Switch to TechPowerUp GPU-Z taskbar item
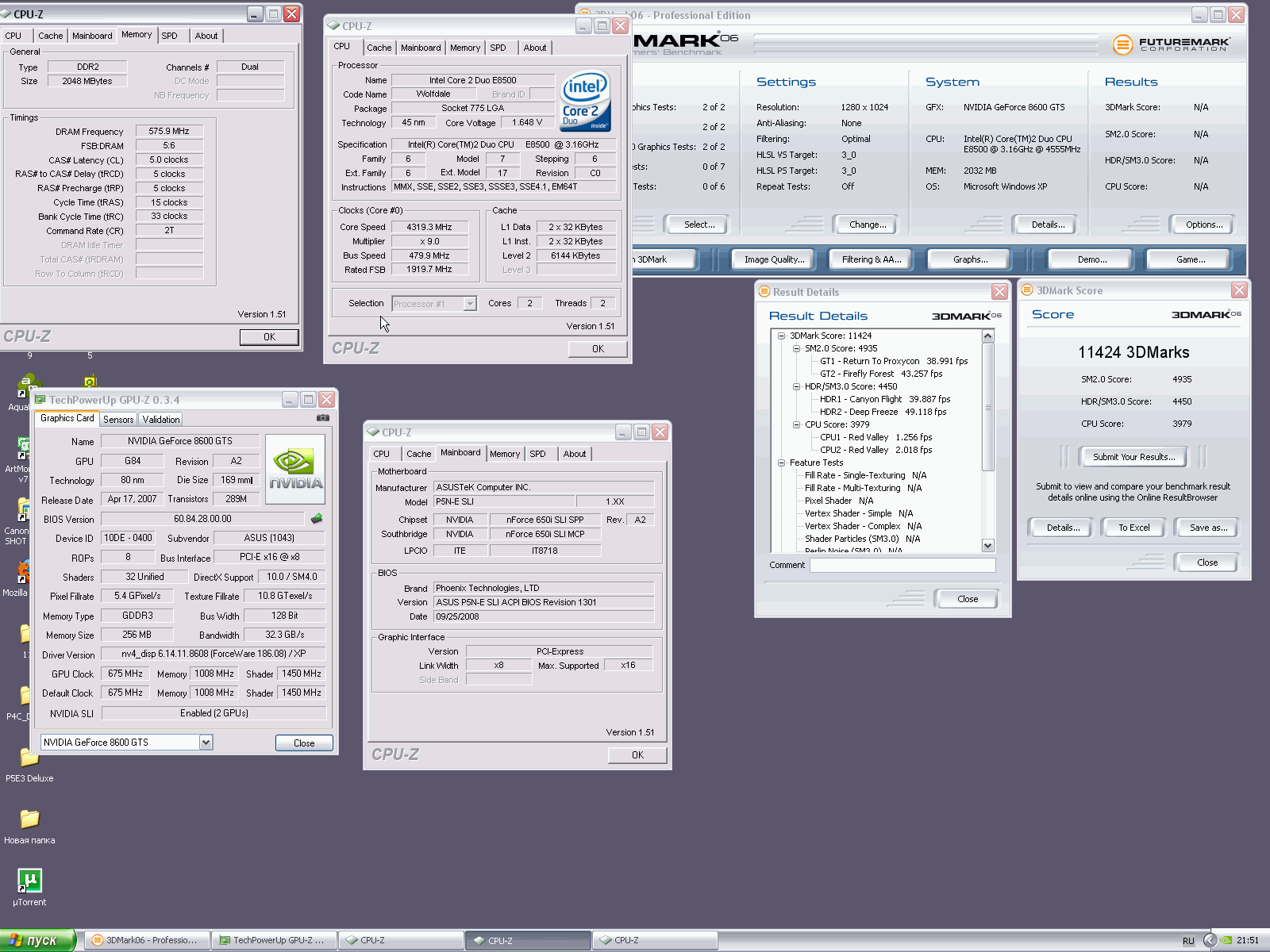The width and height of the screenshot is (1270, 952). tap(274, 940)
